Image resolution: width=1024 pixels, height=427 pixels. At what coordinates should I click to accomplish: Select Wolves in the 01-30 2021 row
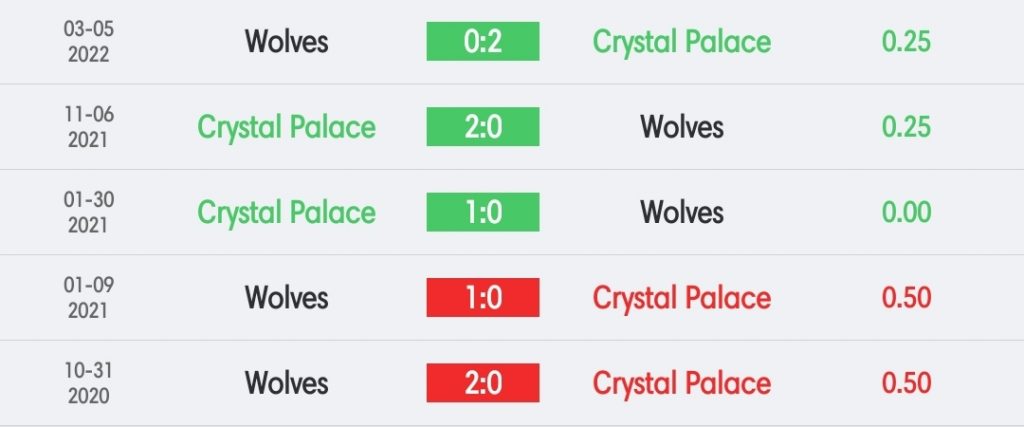point(682,213)
